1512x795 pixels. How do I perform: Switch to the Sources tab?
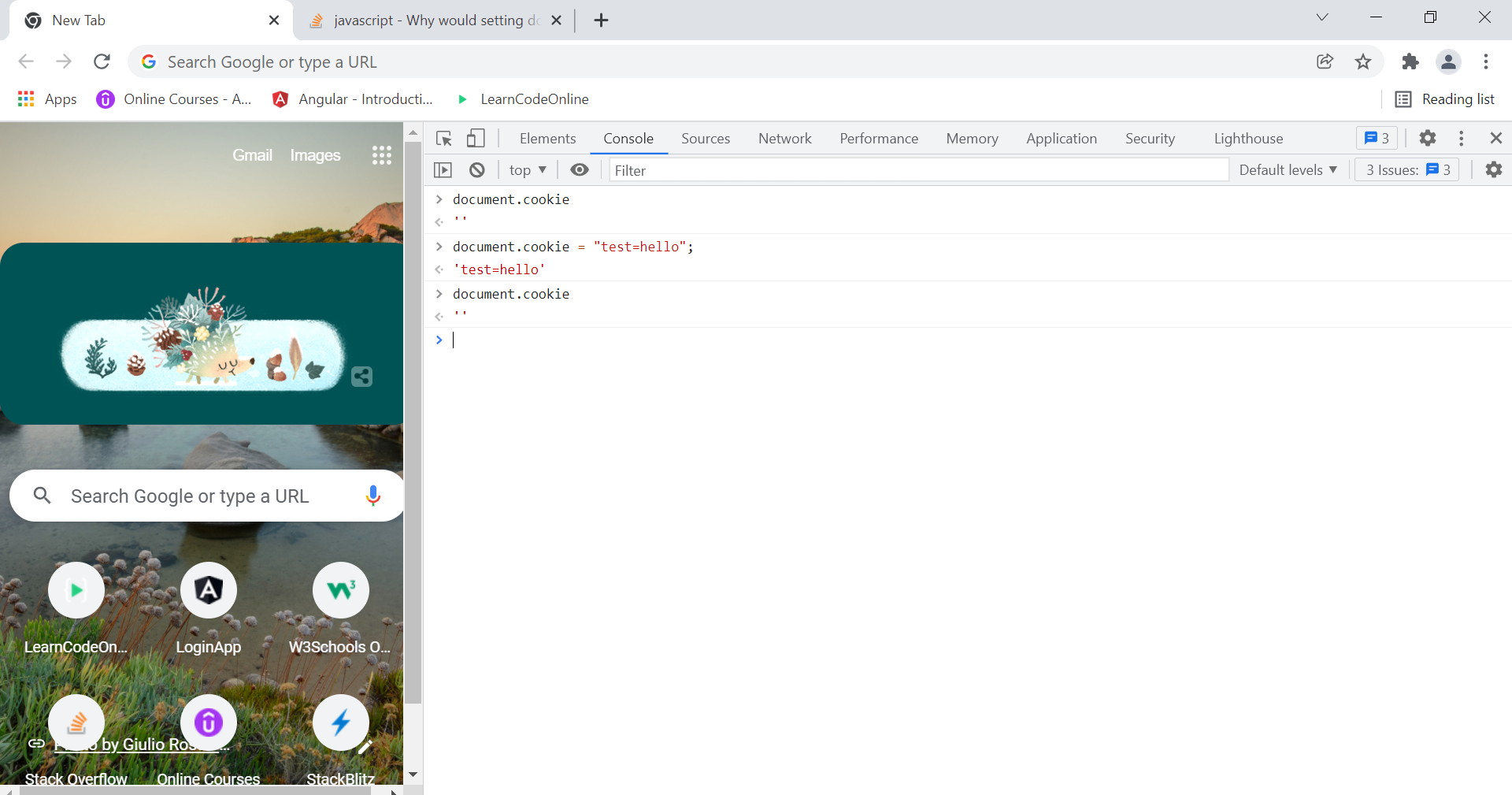(706, 139)
